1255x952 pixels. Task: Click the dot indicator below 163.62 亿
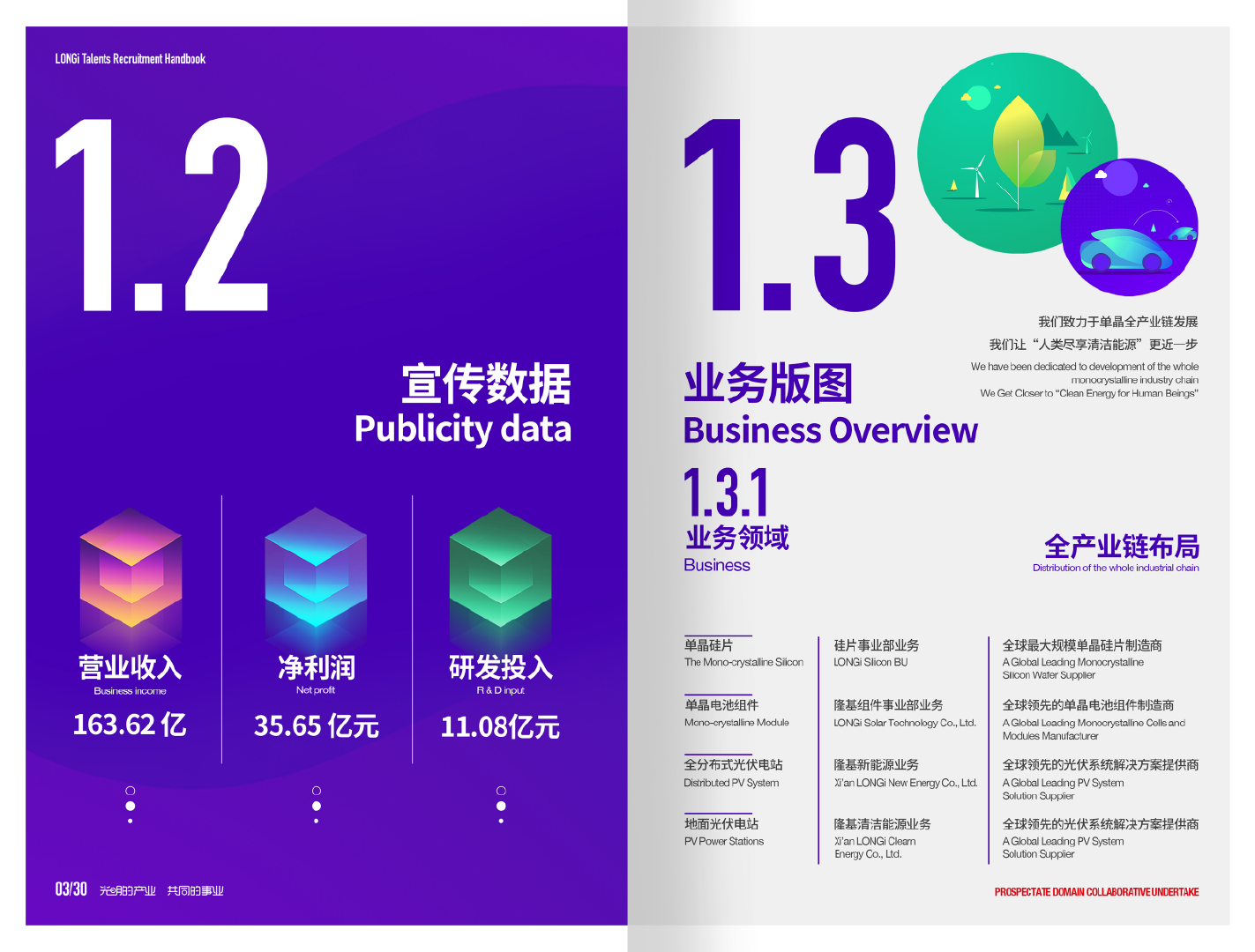pyautogui.click(x=131, y=806)
